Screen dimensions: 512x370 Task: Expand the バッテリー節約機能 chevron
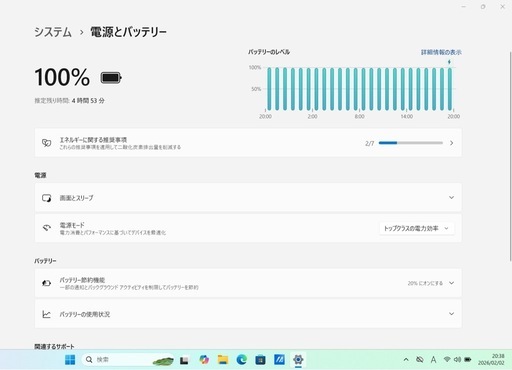click(451, 283)
